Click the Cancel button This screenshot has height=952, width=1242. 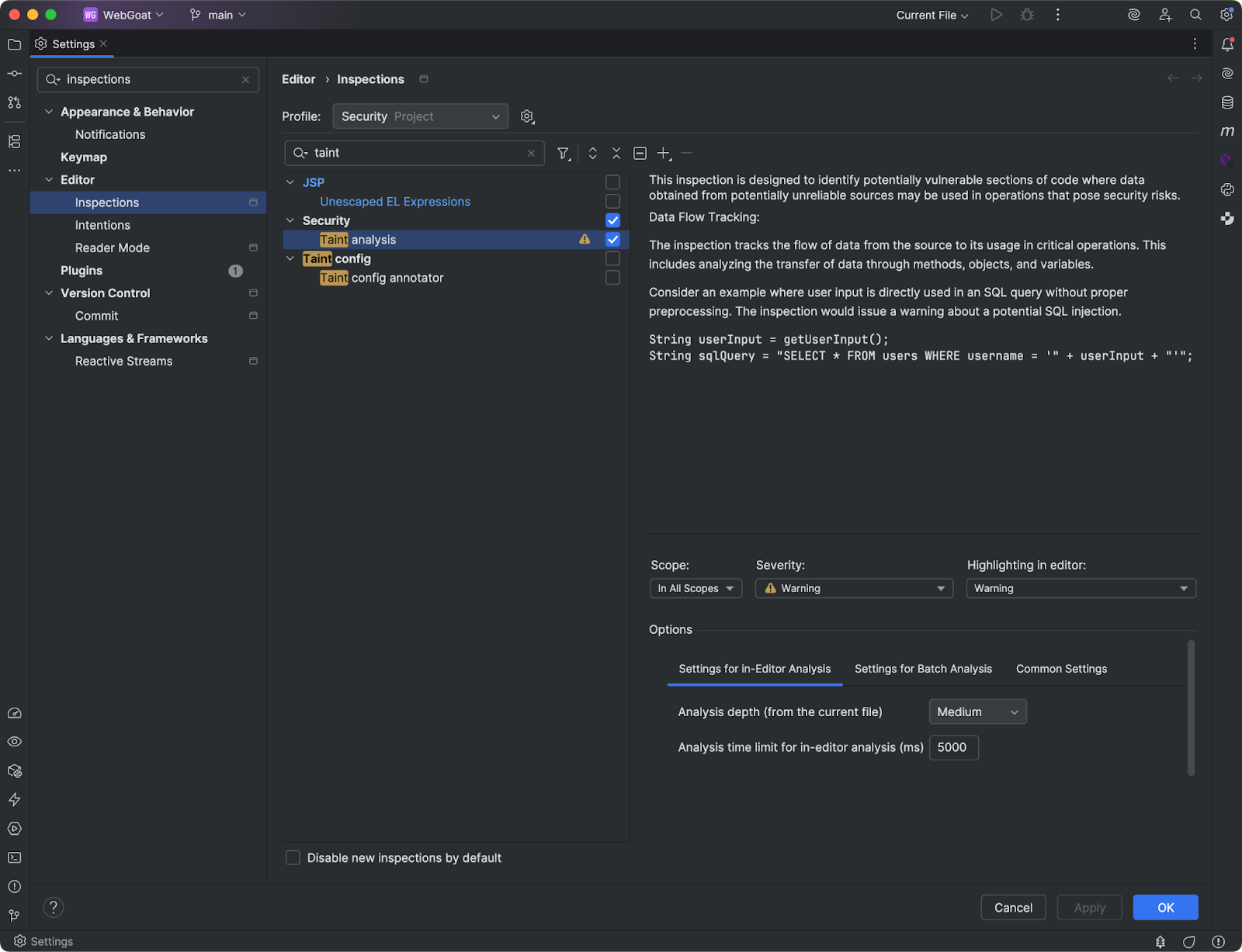pyautogui.click(x=1013, y=907)
